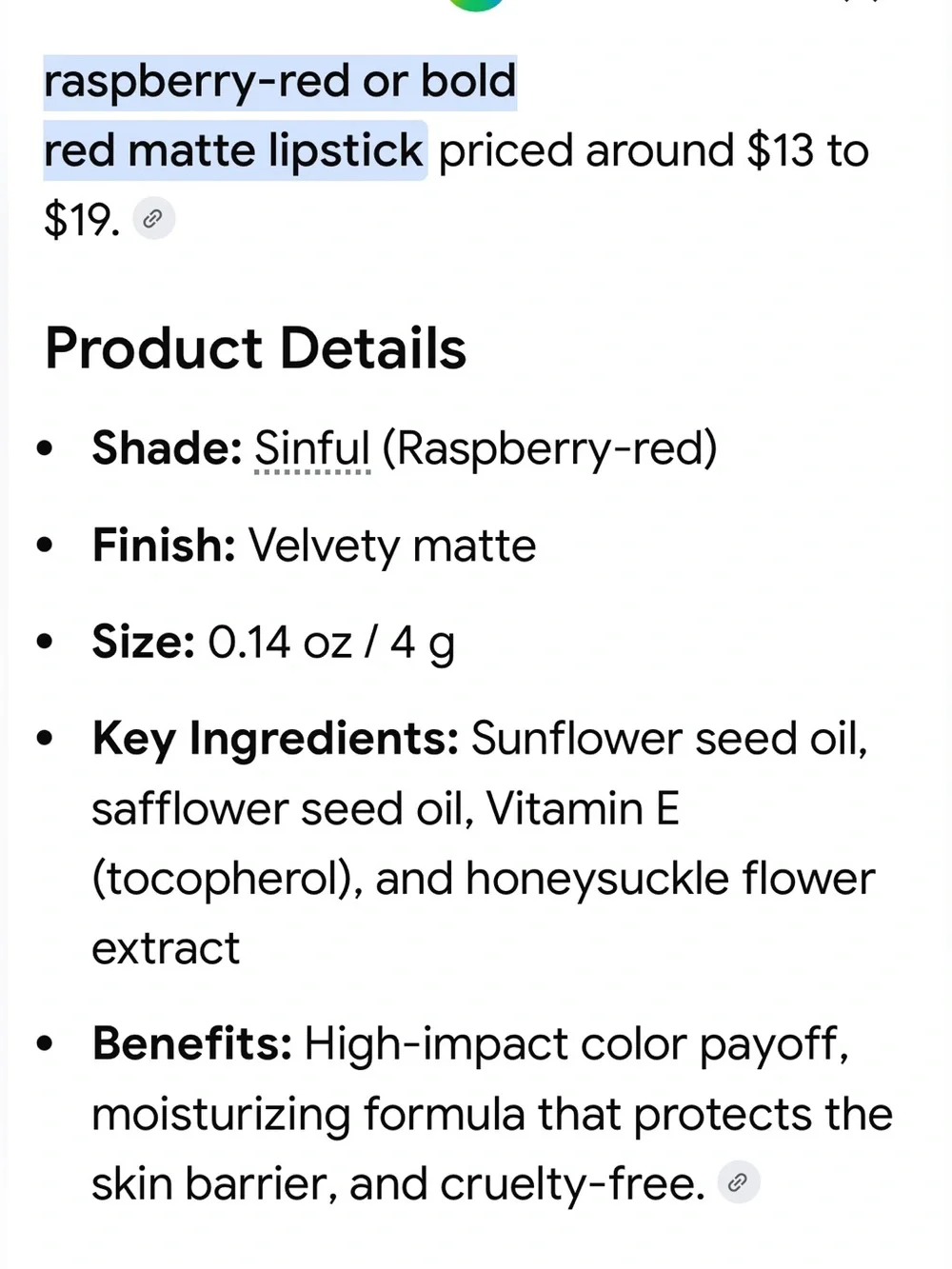Open the source link icon after cruelty-free

point(738,1182)
